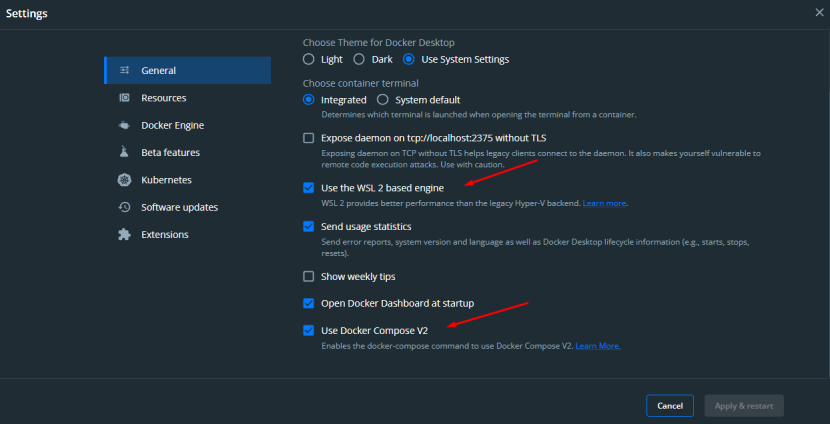The height and width of the screenshot is (424, 830).
Task: Click the Send error reports description text
Action: click(x=535, y=248)
